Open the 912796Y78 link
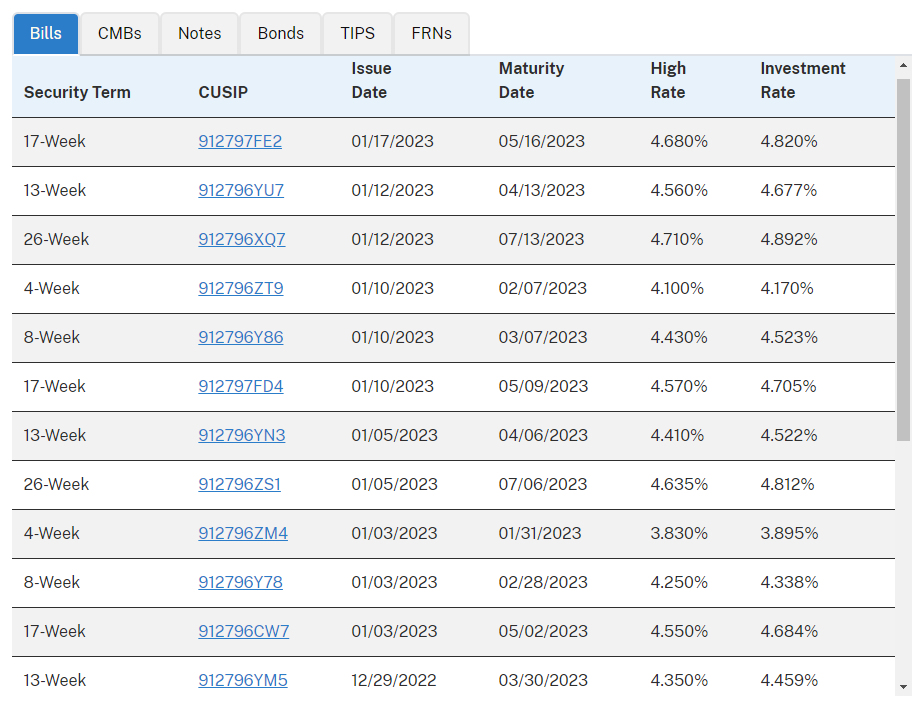The width and height of the screenshot is (918, 706). pyautogui.click(x=241, y=582)
